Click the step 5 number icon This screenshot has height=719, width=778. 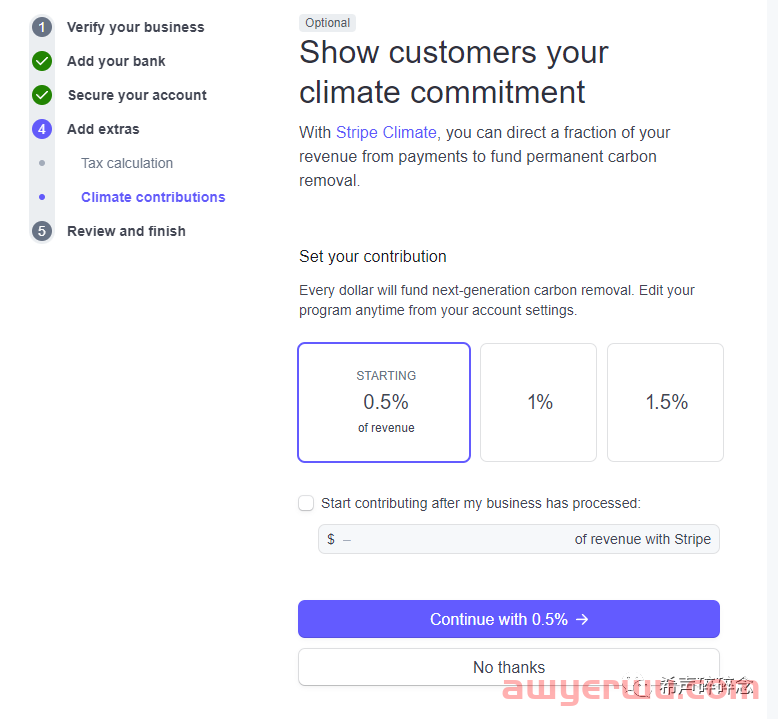pos(42,231)
